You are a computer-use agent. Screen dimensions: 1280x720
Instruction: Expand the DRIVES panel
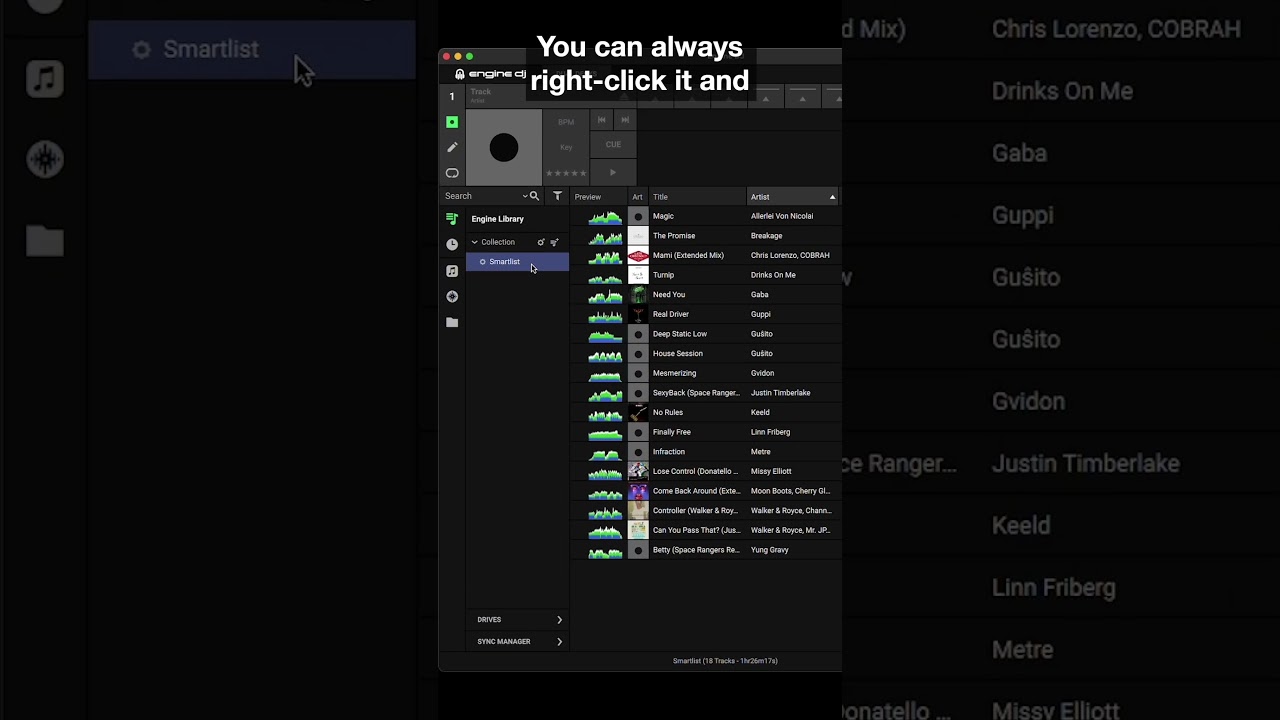518,620
